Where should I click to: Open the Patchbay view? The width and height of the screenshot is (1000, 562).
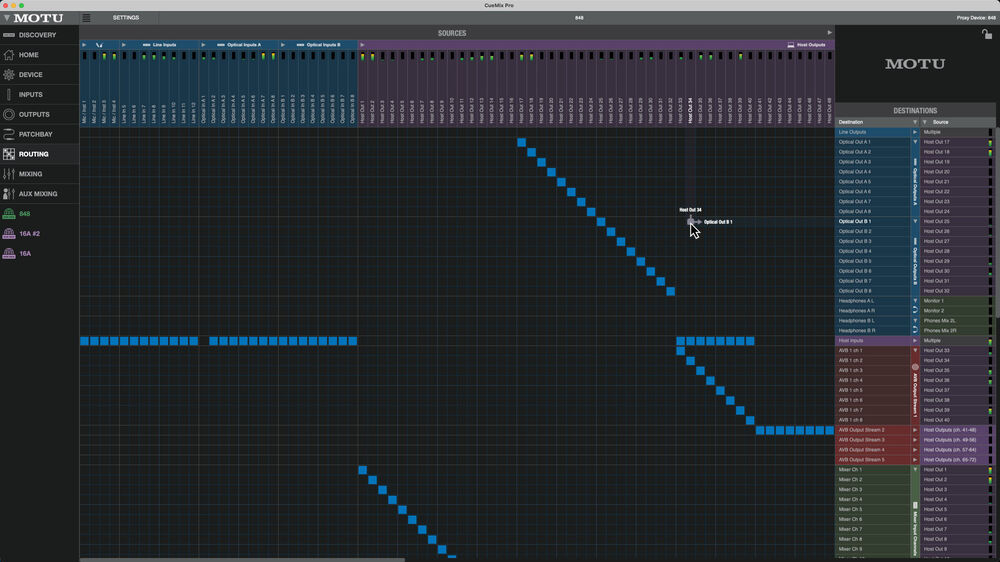point(35,134)
